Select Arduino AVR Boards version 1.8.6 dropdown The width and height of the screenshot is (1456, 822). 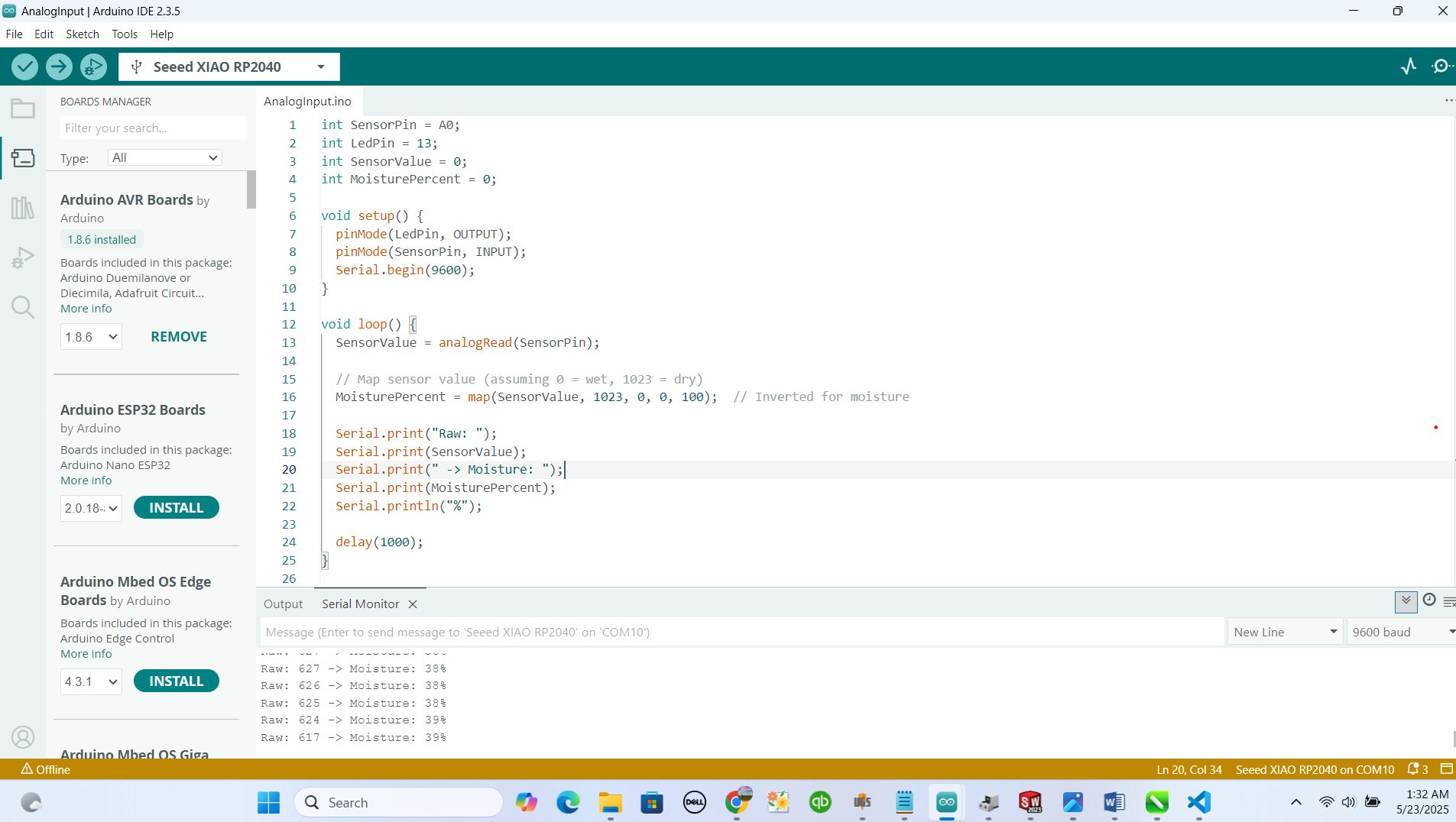[x=91, y=337]
